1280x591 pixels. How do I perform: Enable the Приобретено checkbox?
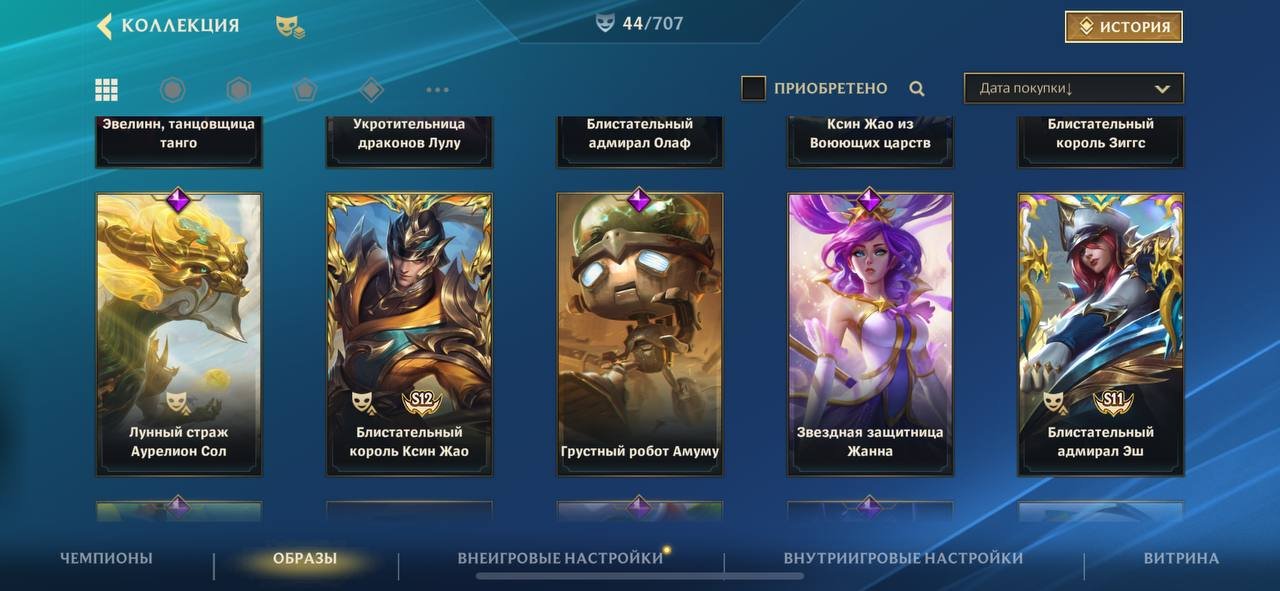(x=753, y=88)
